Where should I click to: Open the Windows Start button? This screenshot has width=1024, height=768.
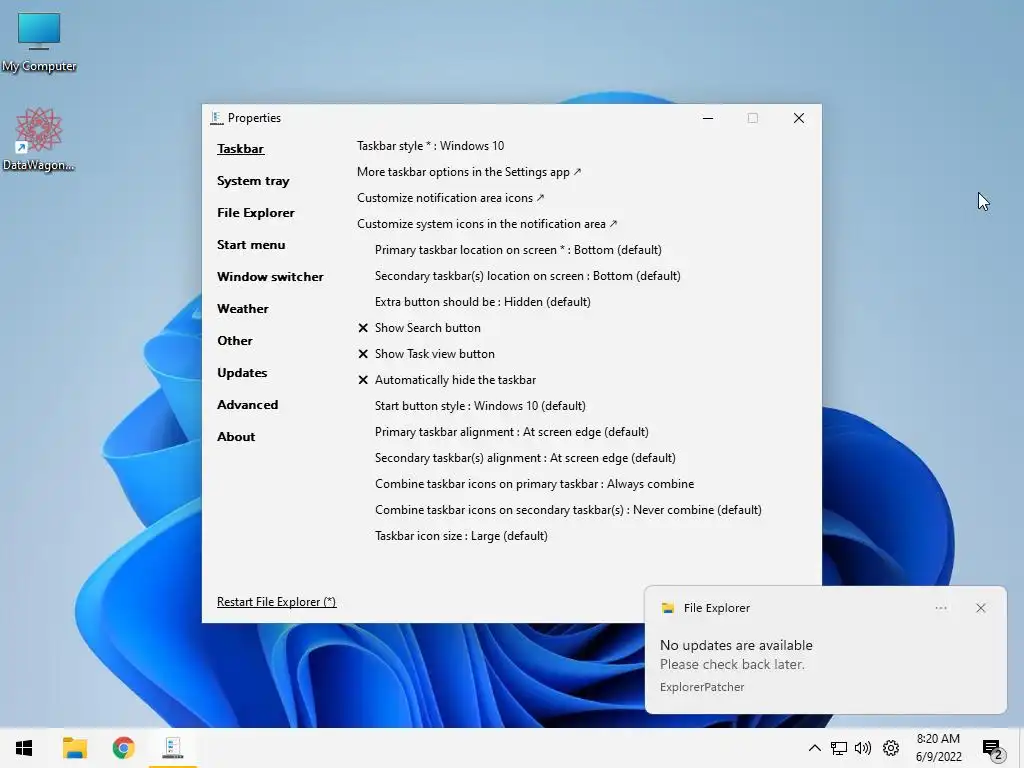24,748
